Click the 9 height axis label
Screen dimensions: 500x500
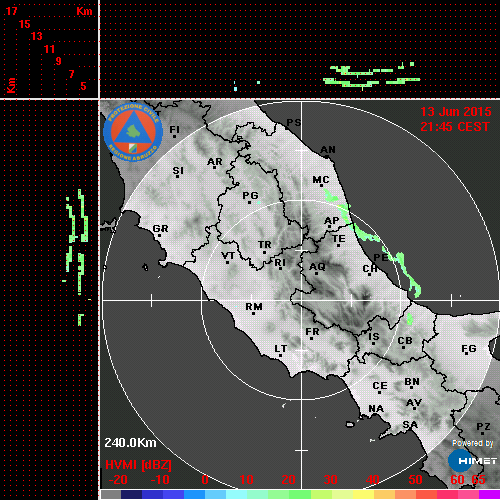(x=59, y=61)
